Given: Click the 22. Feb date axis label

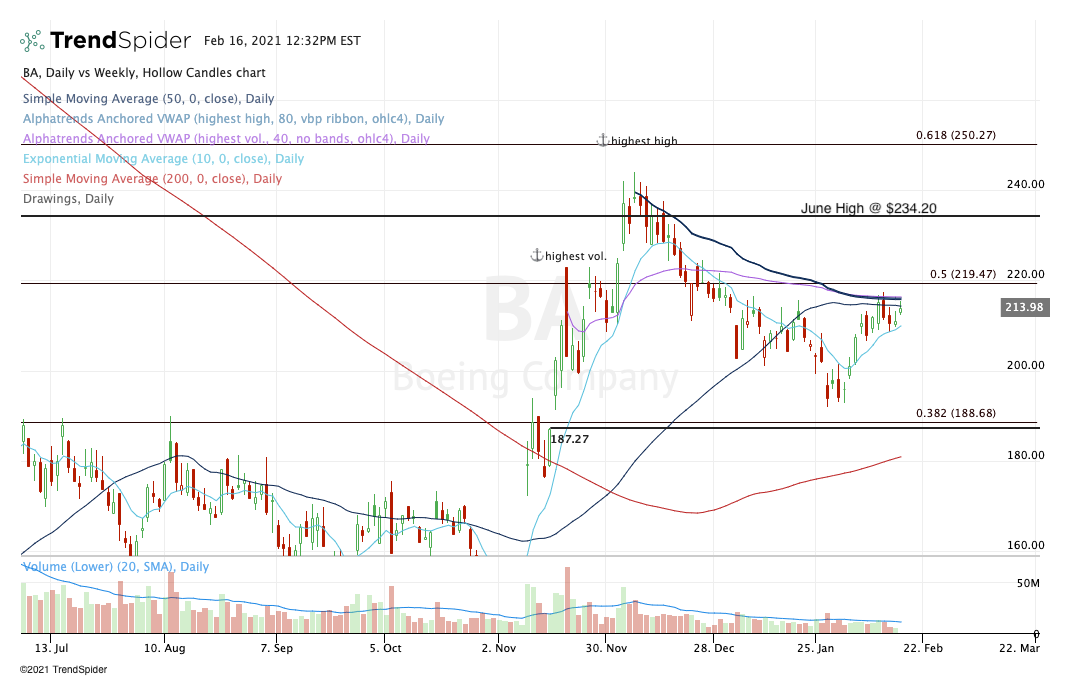Looking at the screenshot, I should pos(923,648).
